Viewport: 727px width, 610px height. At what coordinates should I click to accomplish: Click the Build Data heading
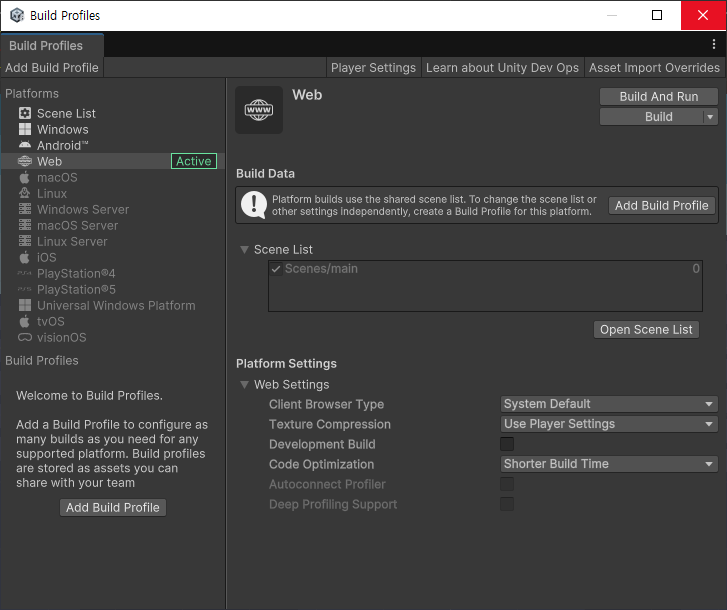coord(265,173)
